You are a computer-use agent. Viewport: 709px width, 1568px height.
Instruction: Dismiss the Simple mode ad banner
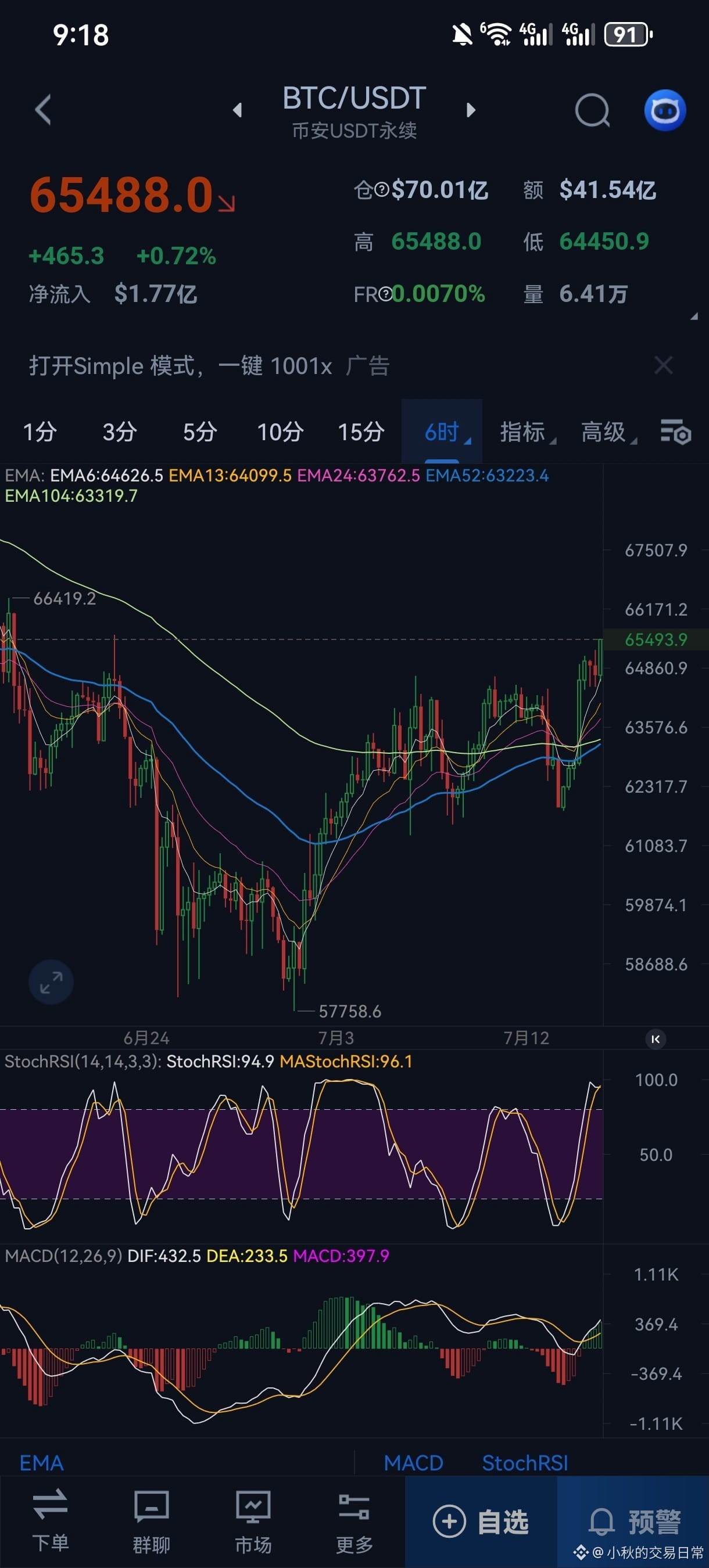click(x=663, y=366)
